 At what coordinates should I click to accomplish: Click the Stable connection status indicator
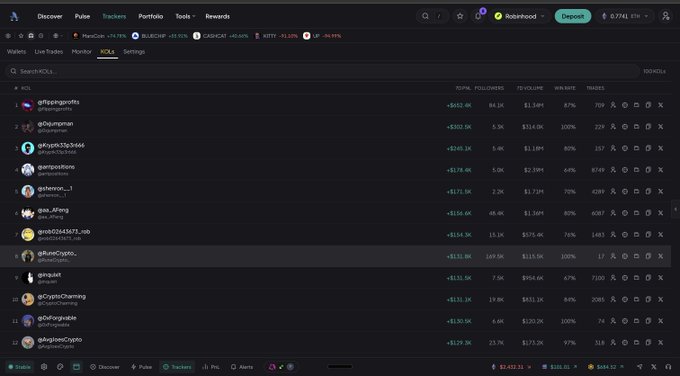(20, 367)
